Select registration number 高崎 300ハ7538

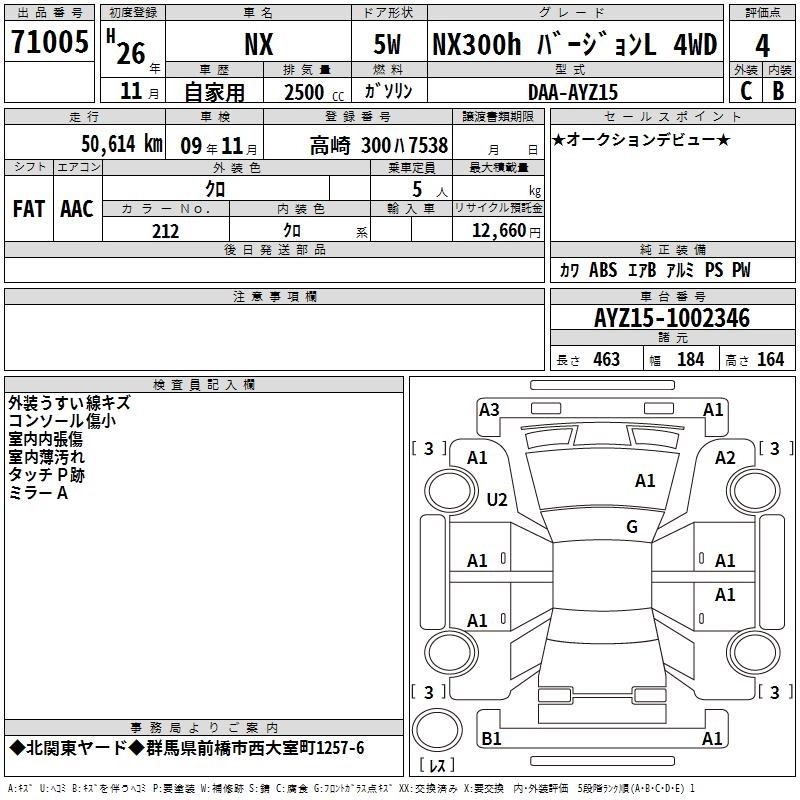click(x=379, y=146)
